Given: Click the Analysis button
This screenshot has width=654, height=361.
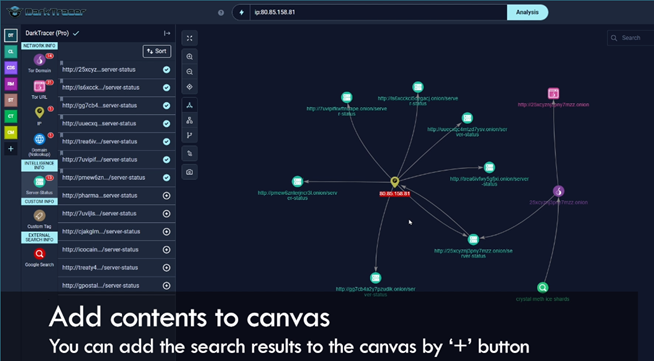Looking at the screenshot, I should point(527,12).
